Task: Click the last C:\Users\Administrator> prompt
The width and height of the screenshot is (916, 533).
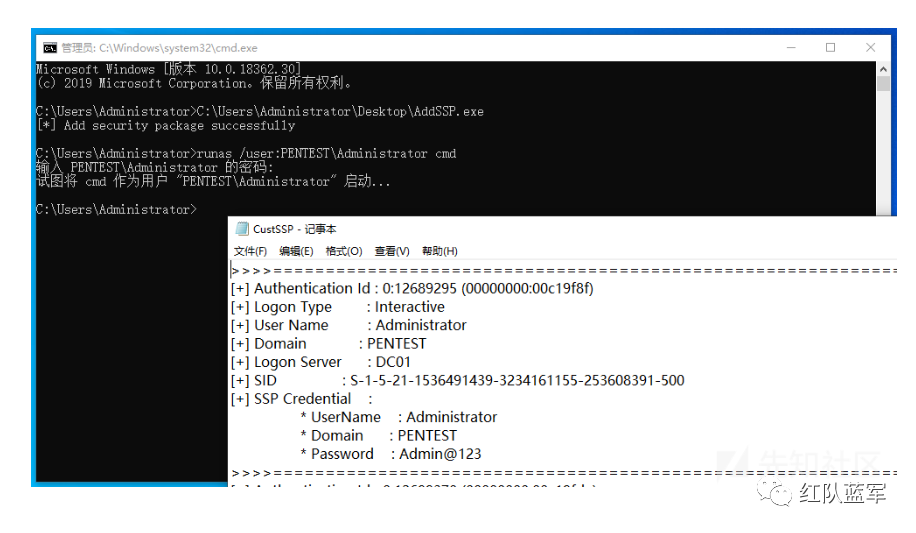Action: click(117, 210)
